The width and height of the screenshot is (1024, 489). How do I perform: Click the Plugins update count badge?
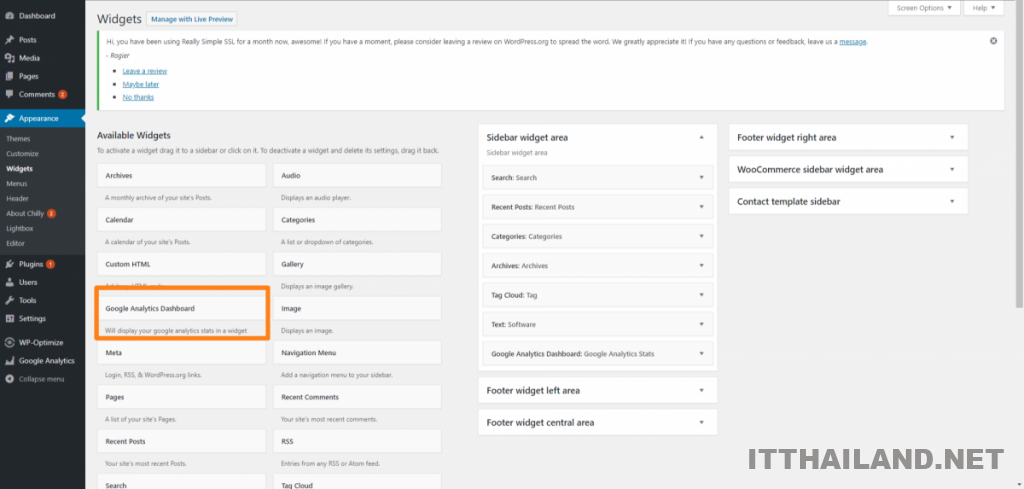(50, 264)
